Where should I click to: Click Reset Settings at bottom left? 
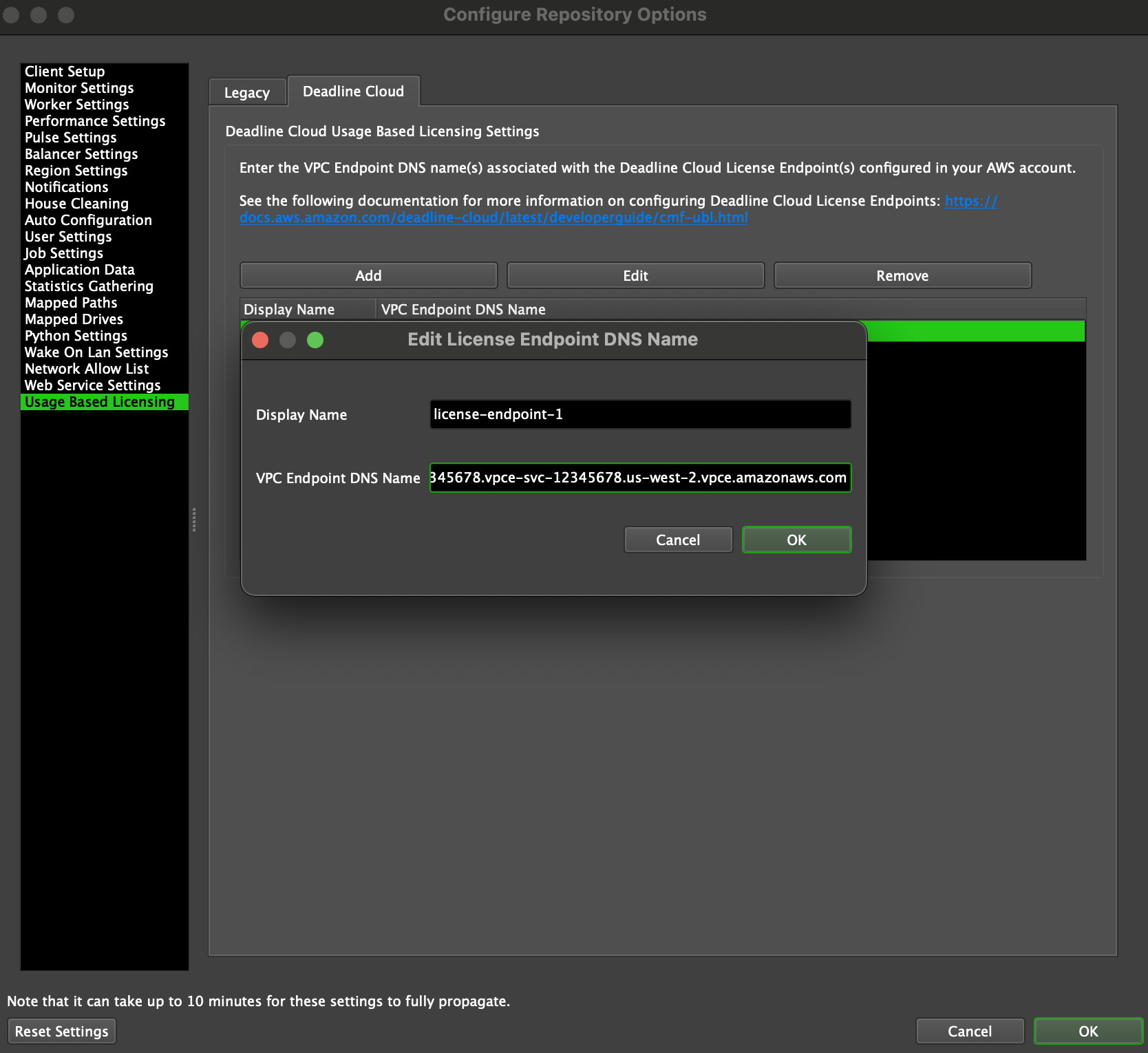(x=61, y=1031)
